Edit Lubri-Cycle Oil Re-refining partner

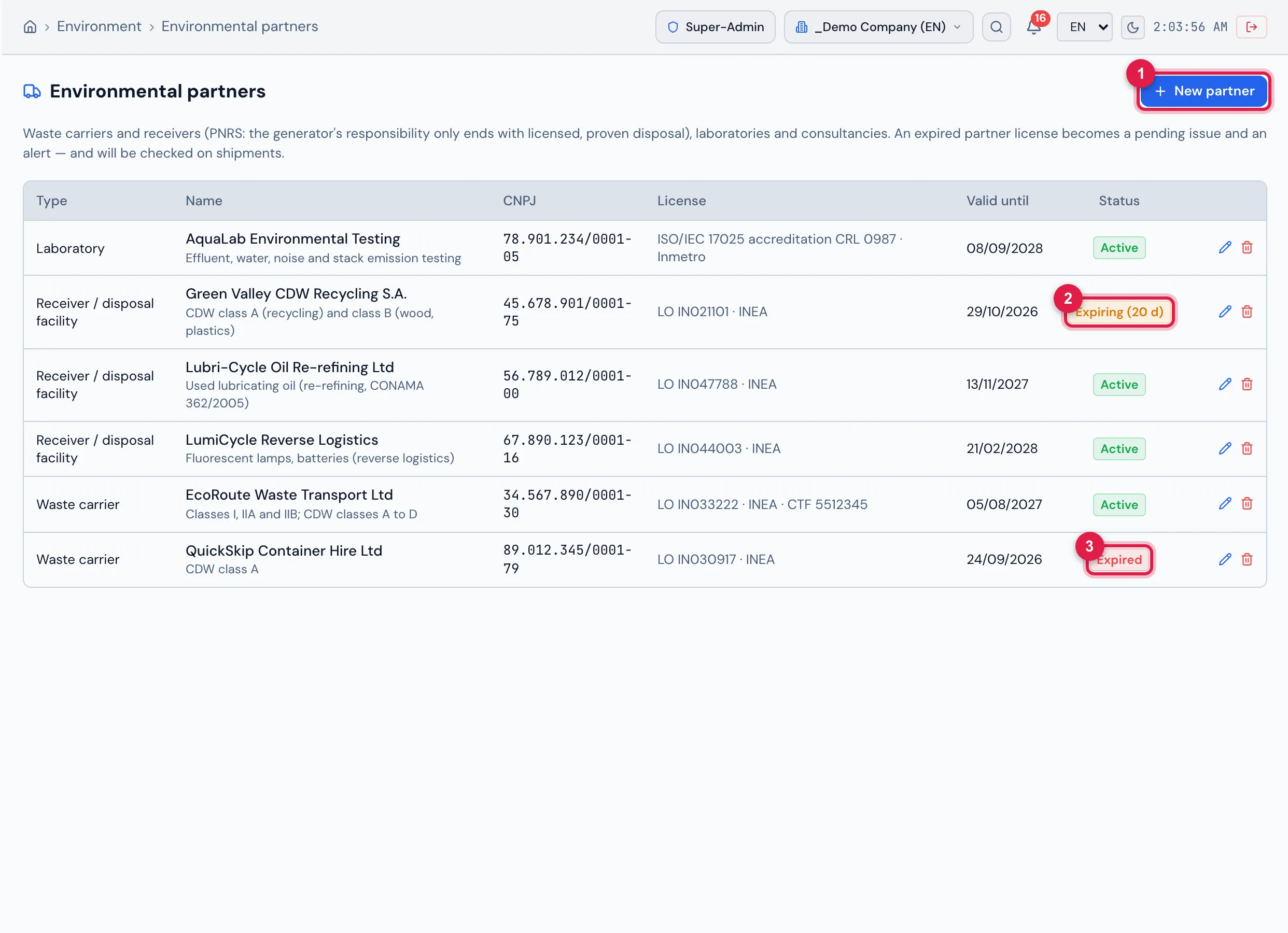click(x=1225, y=385)
